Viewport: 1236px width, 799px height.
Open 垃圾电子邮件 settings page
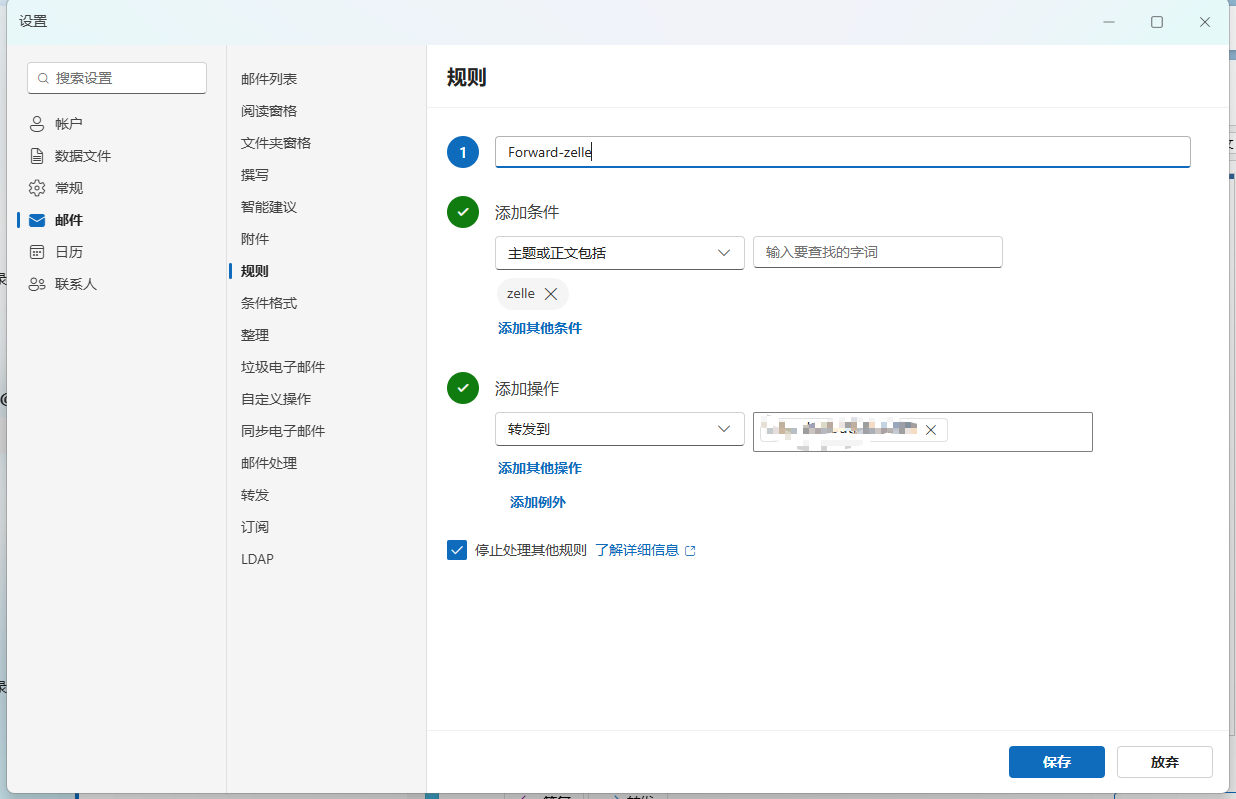pyautogui.click(x=283, y=367)
